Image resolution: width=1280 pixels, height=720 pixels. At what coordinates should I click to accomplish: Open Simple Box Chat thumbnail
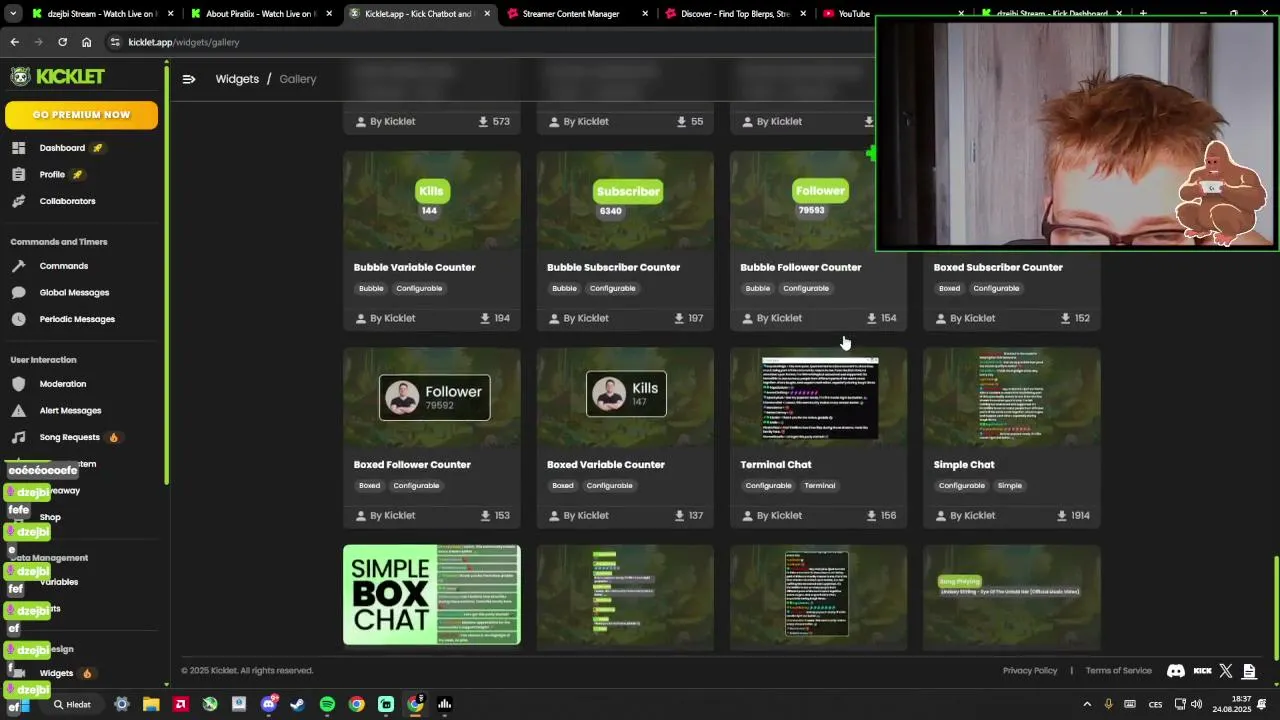[431, 595]
